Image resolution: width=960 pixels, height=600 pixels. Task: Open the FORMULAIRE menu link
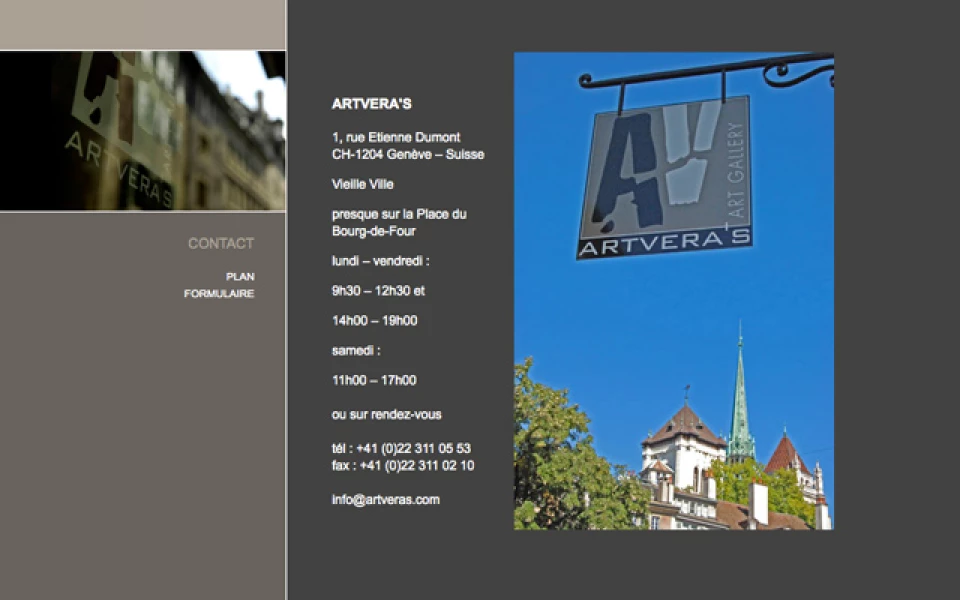pos(219,294)
